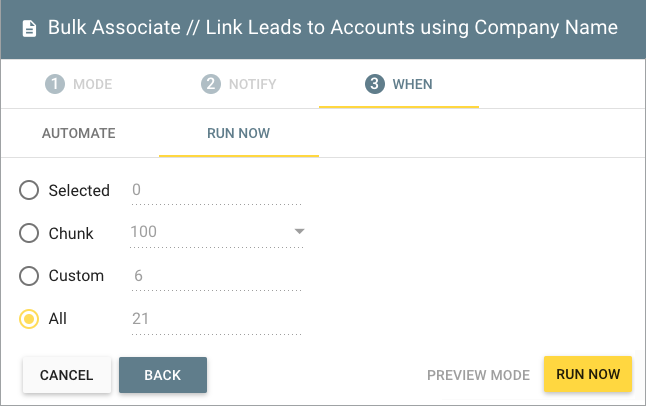Open the Chunk size dropdown arrow
The width and height of the screenshot is (646, 406).
point(298,232)
